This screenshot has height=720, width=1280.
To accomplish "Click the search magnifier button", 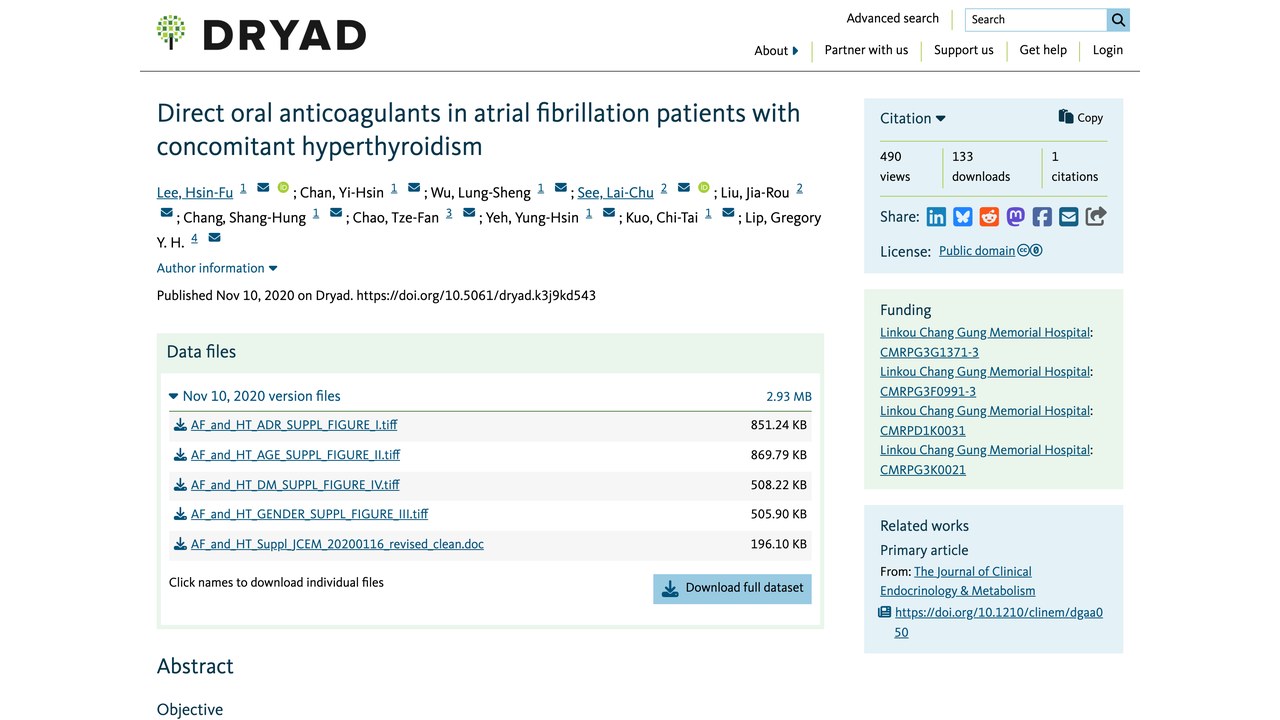I will point(1118,19).
